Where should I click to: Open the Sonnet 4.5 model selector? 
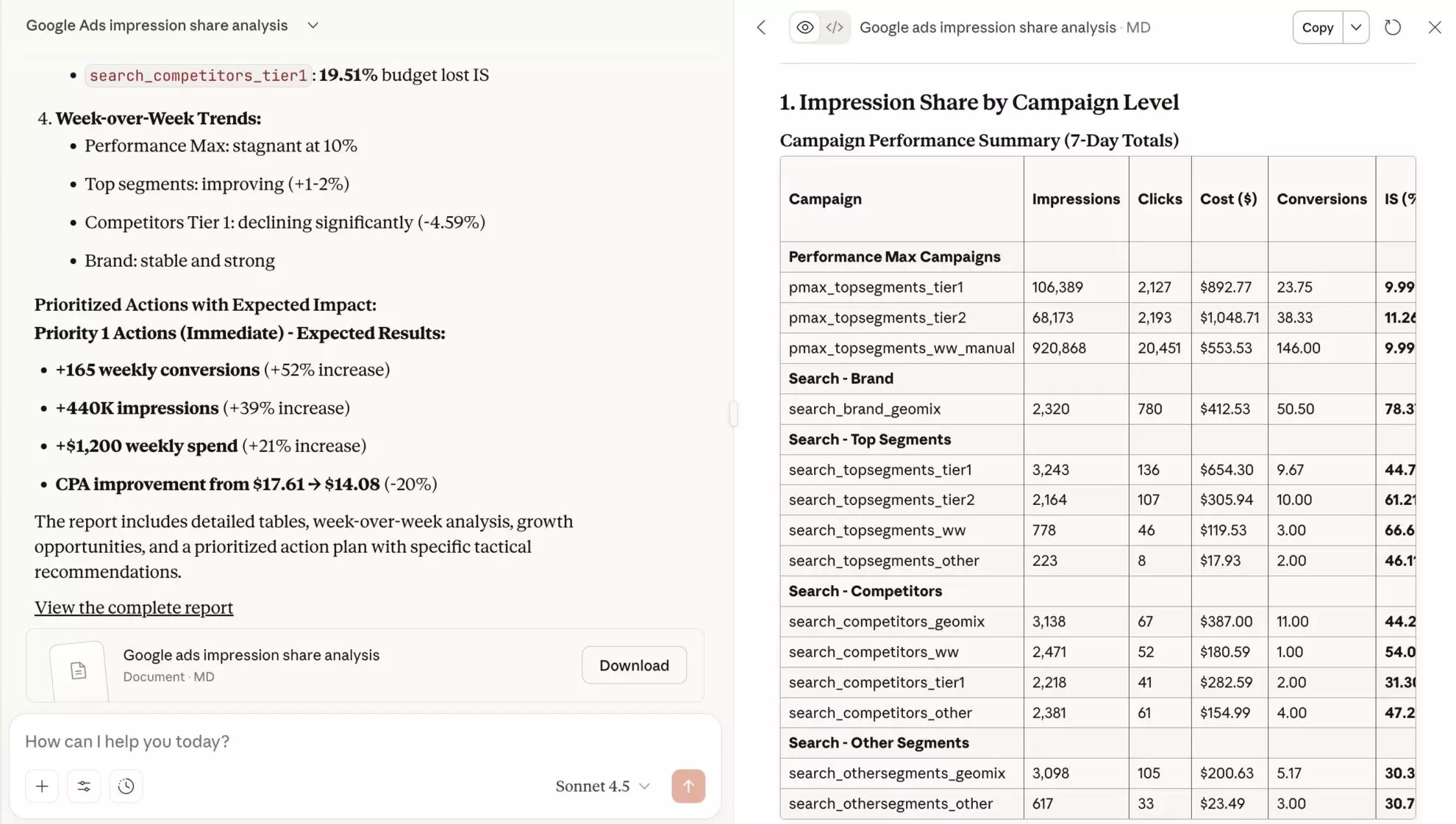pyautogui.click(x=602, y=786)
